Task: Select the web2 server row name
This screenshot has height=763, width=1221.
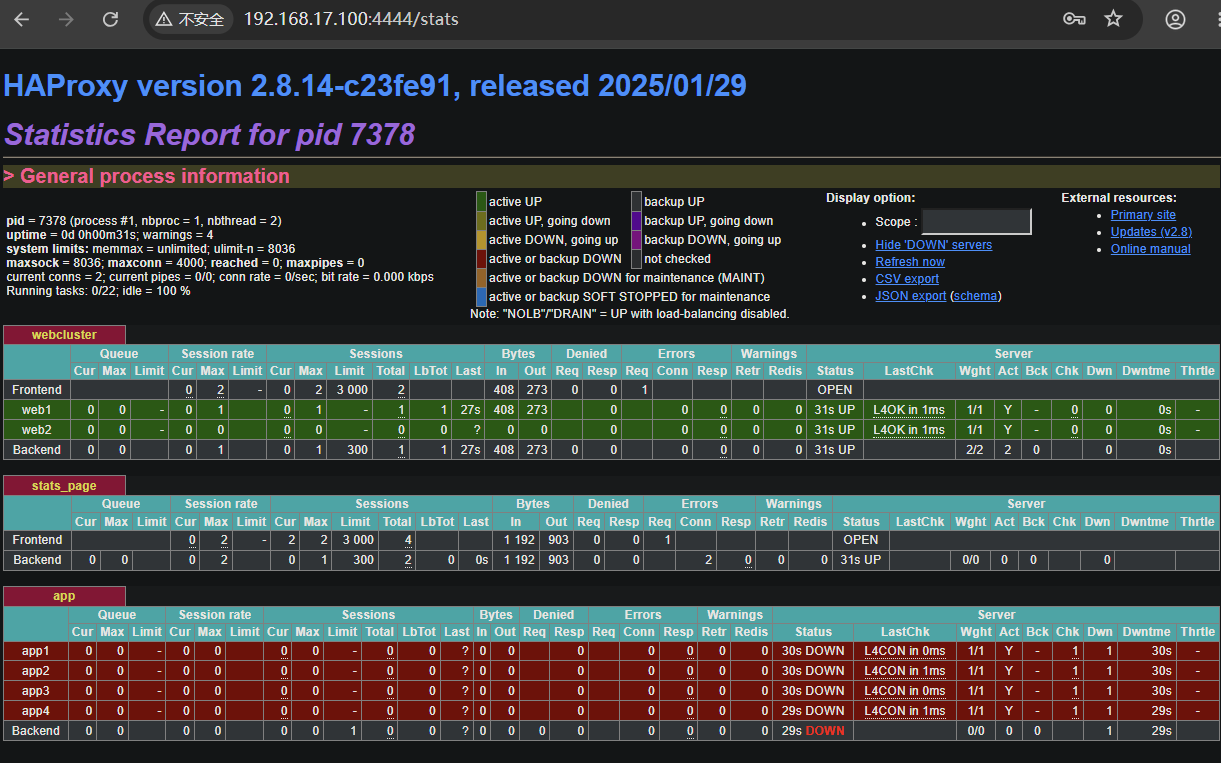Action: click(37, 430)
